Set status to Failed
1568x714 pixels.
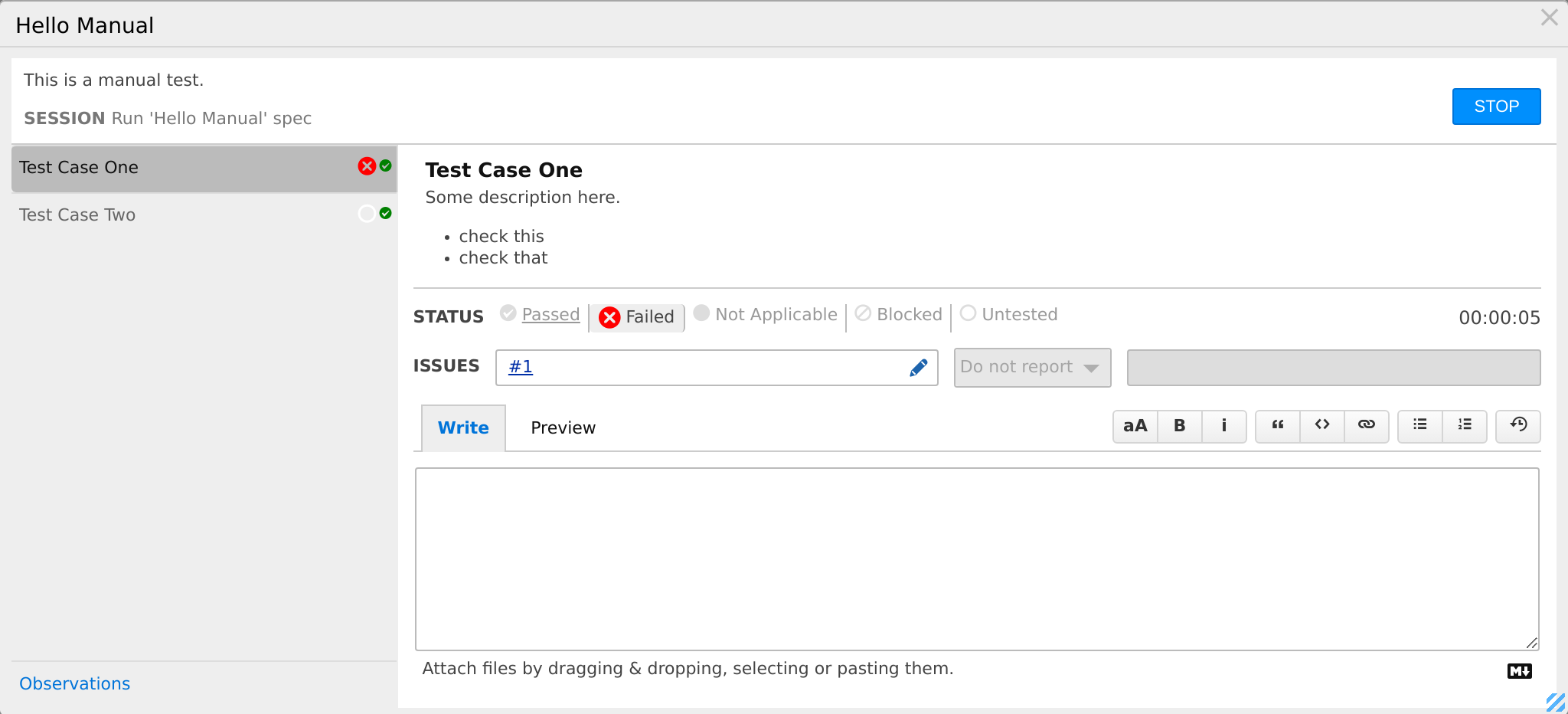pyautogui.click(x=636, y=317)
